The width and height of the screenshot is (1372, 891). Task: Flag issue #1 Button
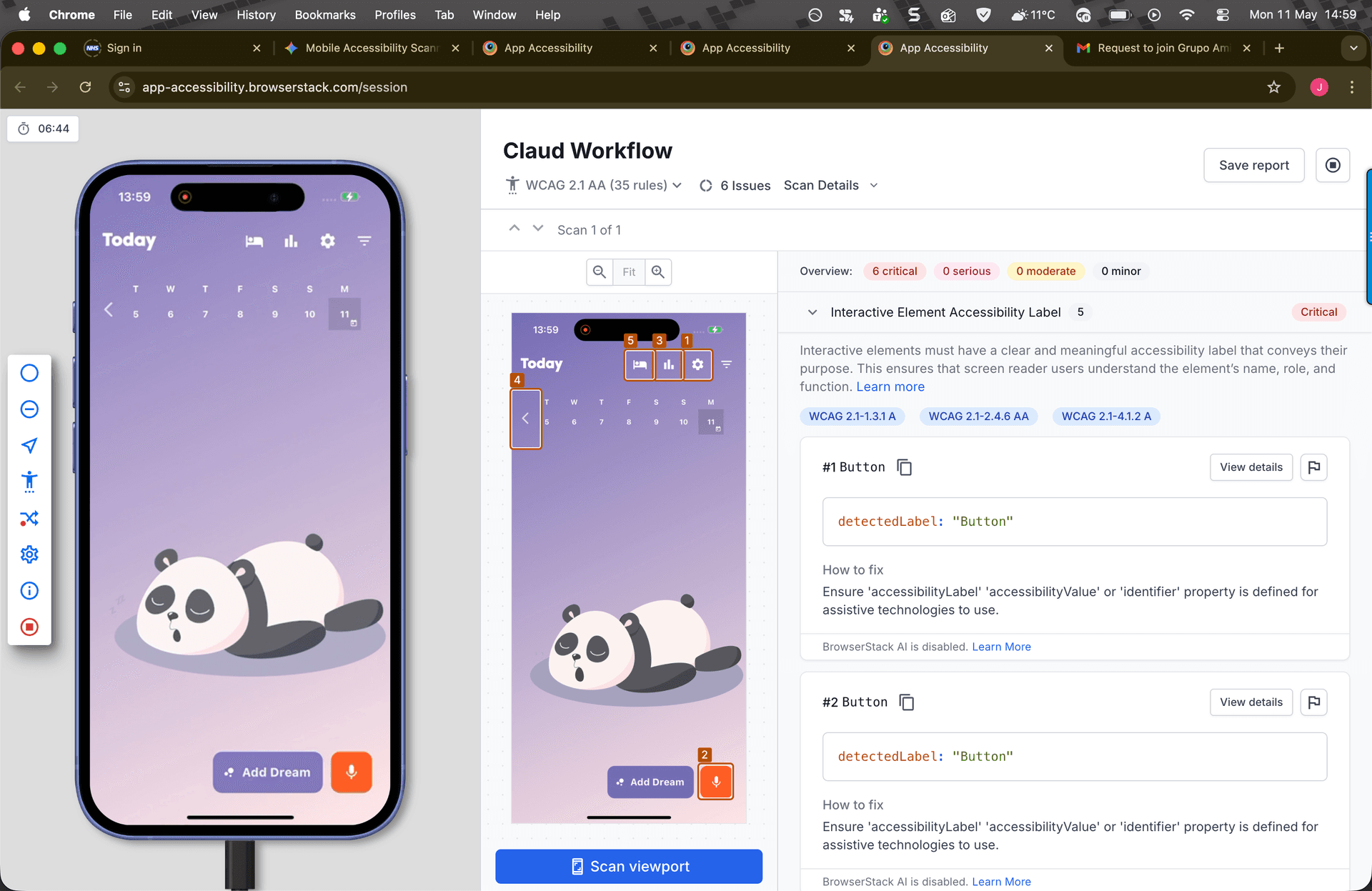pyautogui.click(x=1313, y=467)
